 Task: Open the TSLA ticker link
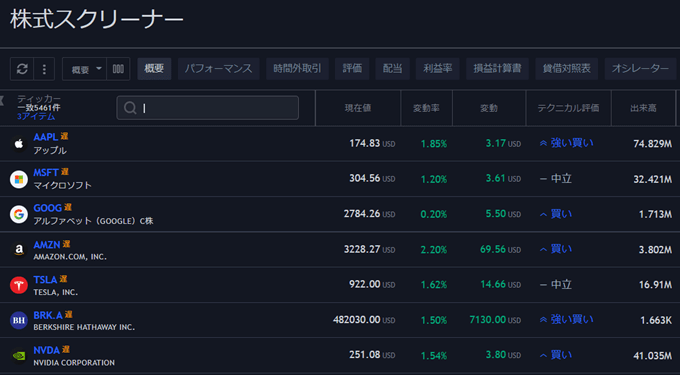45,280
